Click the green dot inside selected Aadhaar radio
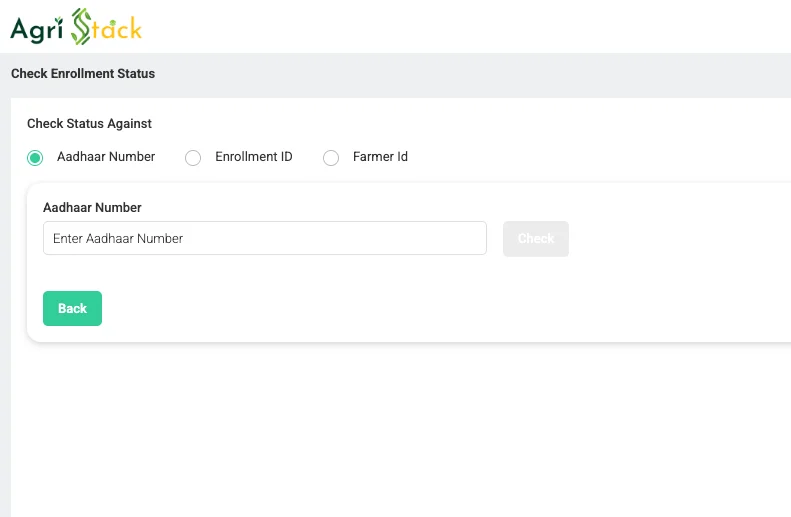The image size is (791, 517). (x=35, y=158)
